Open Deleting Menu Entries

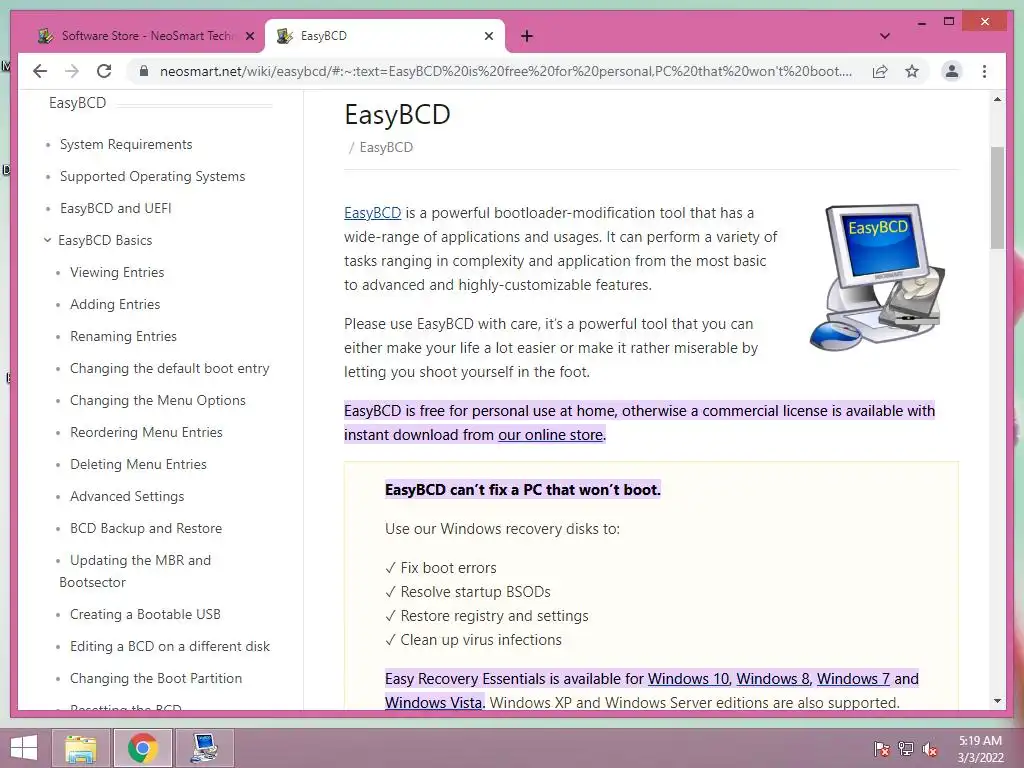coord(138,464)
